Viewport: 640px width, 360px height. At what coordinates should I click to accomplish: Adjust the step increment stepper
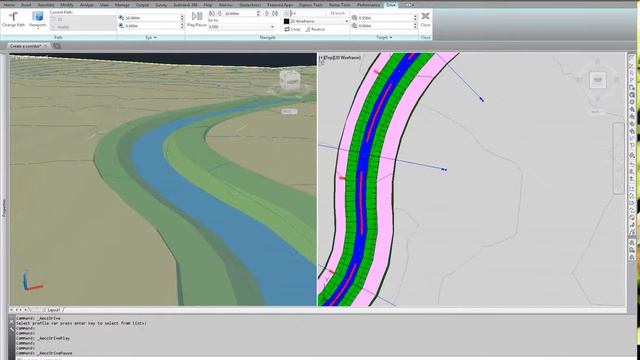point(258,13)
